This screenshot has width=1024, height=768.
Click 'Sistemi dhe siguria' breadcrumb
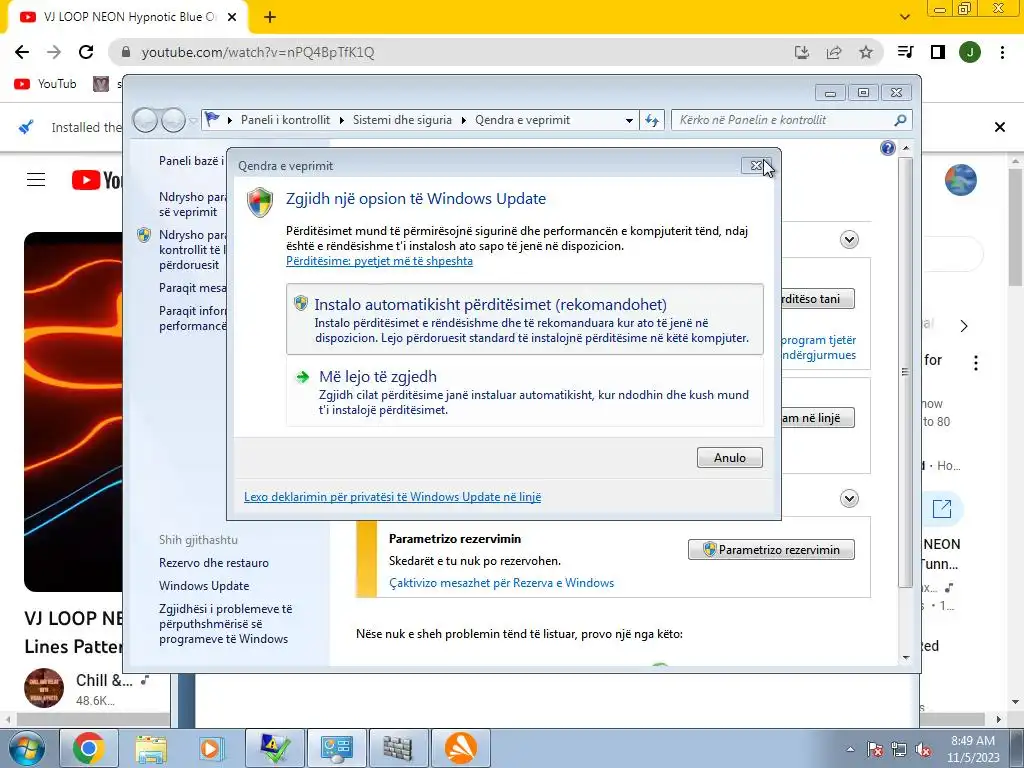402,120
